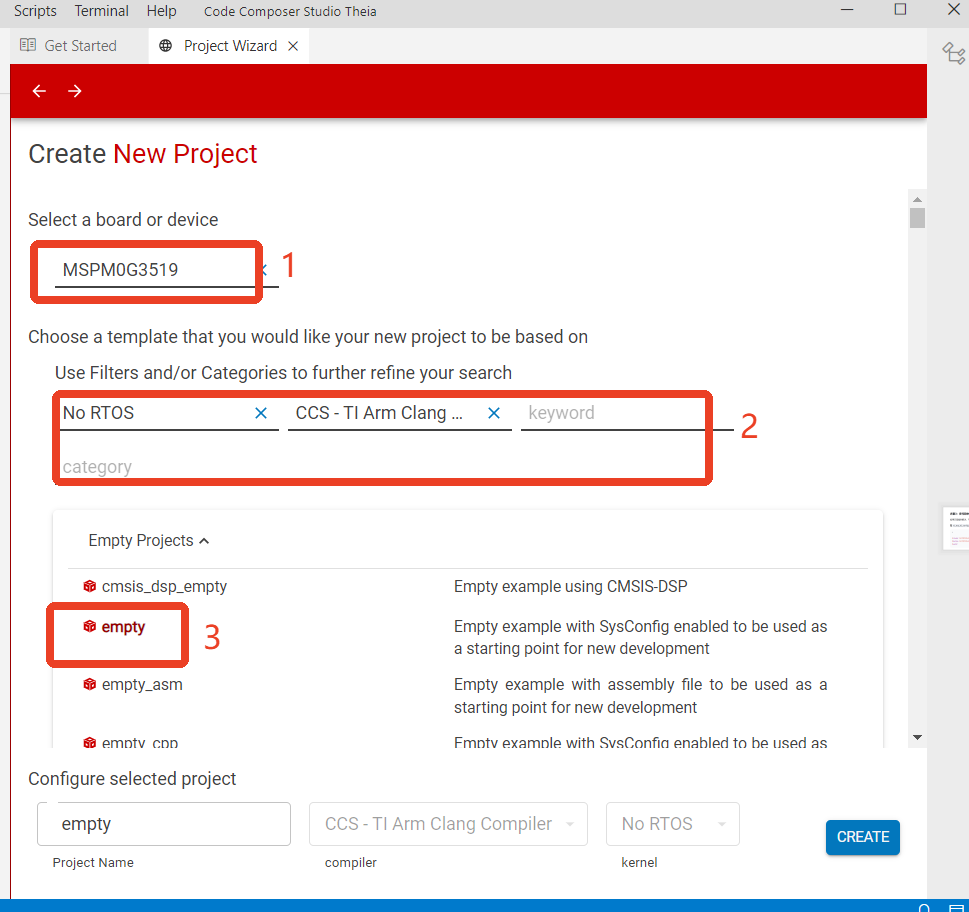Go forward with the right arrow icon
Viewport: 969px width, 912px height.
(75, 91)
